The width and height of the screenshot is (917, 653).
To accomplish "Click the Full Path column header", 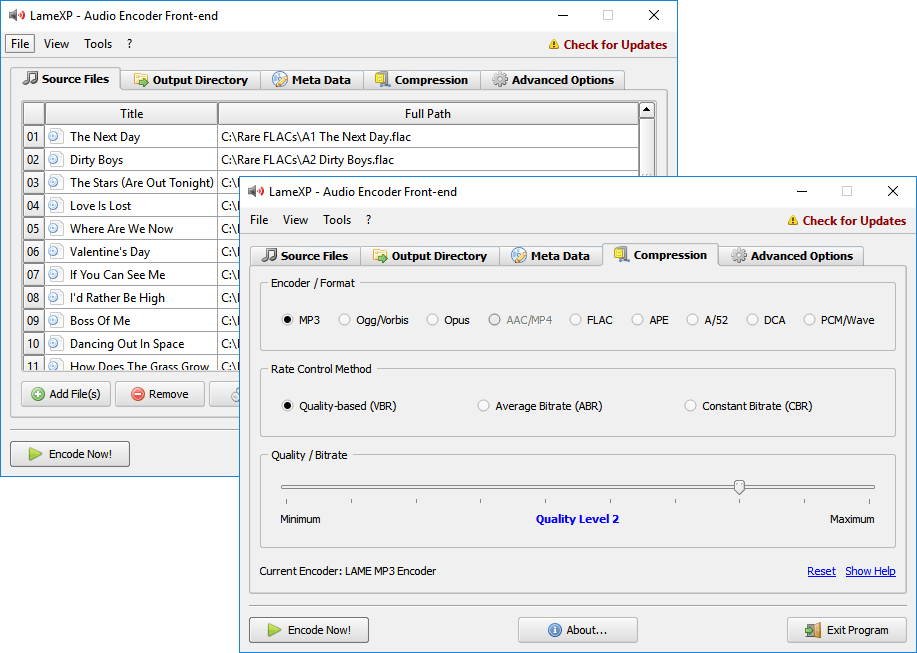I will coord(428,113).
